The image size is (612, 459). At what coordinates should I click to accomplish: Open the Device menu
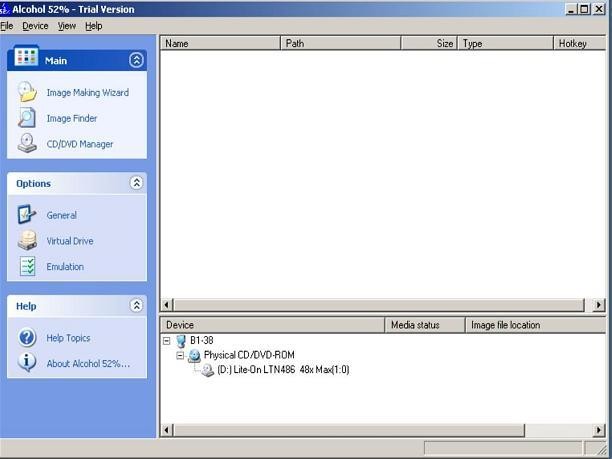point(35,26)
